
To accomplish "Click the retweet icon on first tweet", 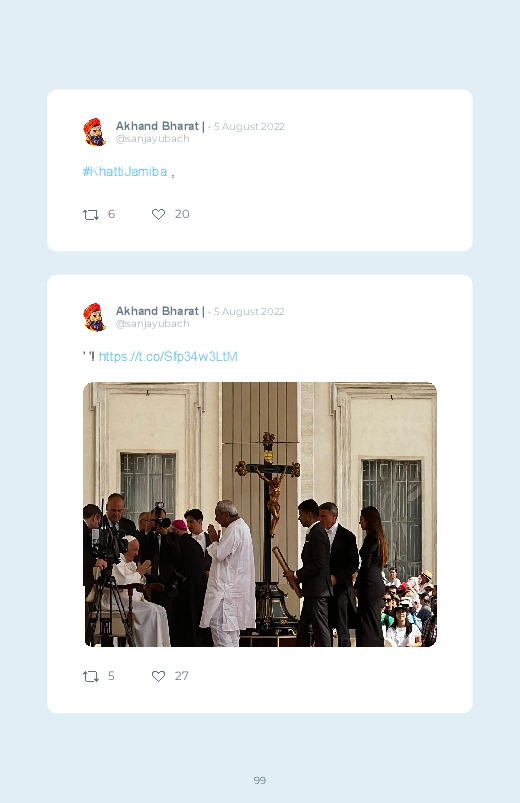I will click(91, 215).
